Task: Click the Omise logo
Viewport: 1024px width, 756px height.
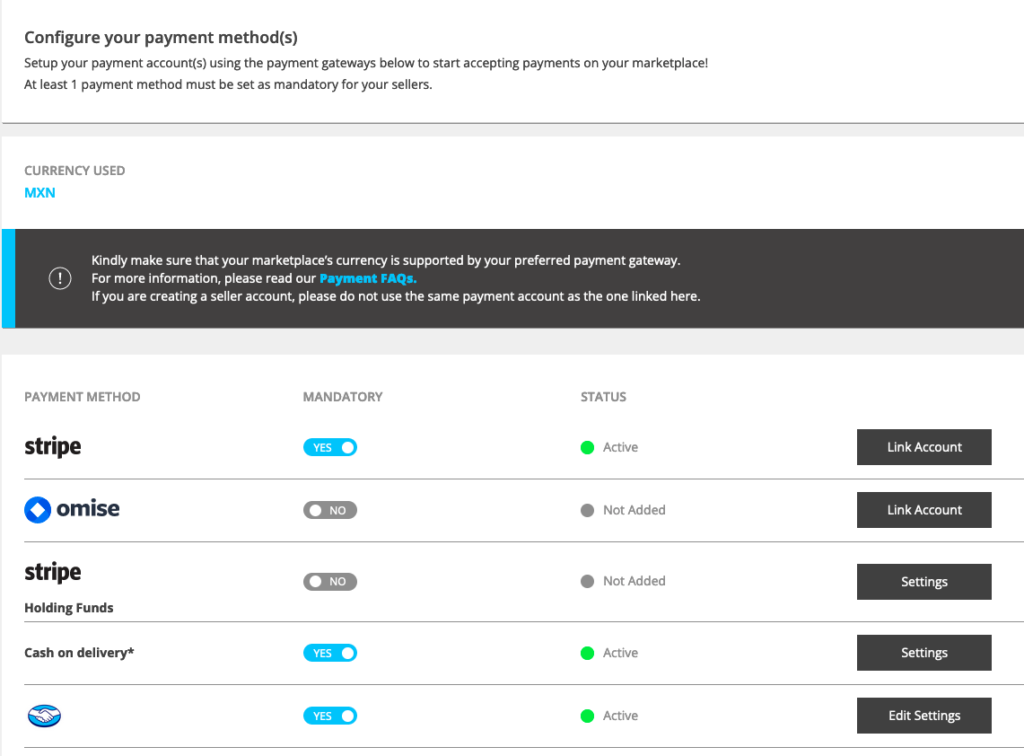Action: pos(72,509)
